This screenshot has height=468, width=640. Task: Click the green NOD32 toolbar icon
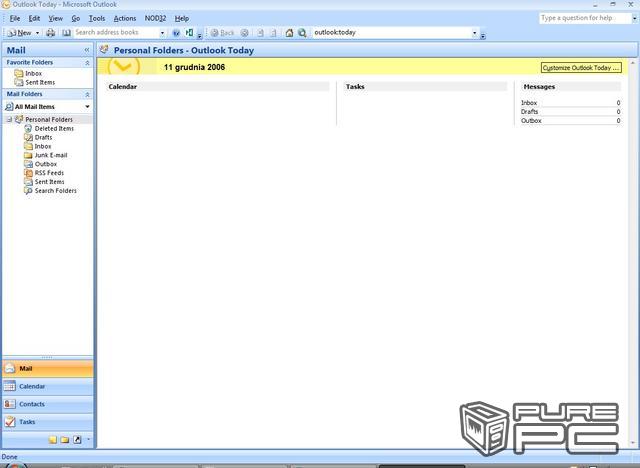[x=189, y=33]
